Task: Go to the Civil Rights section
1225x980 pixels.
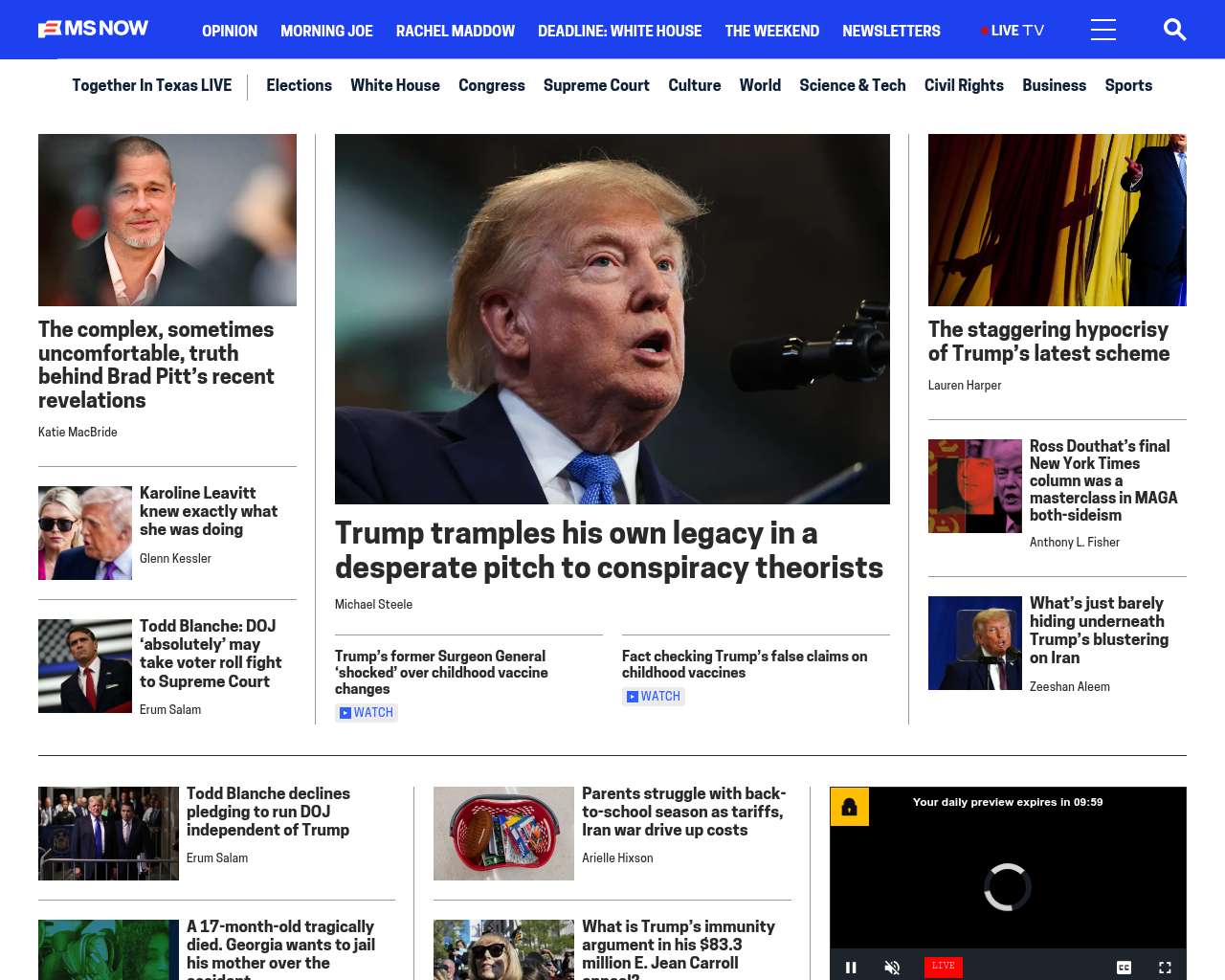Action: pos(964,85)
